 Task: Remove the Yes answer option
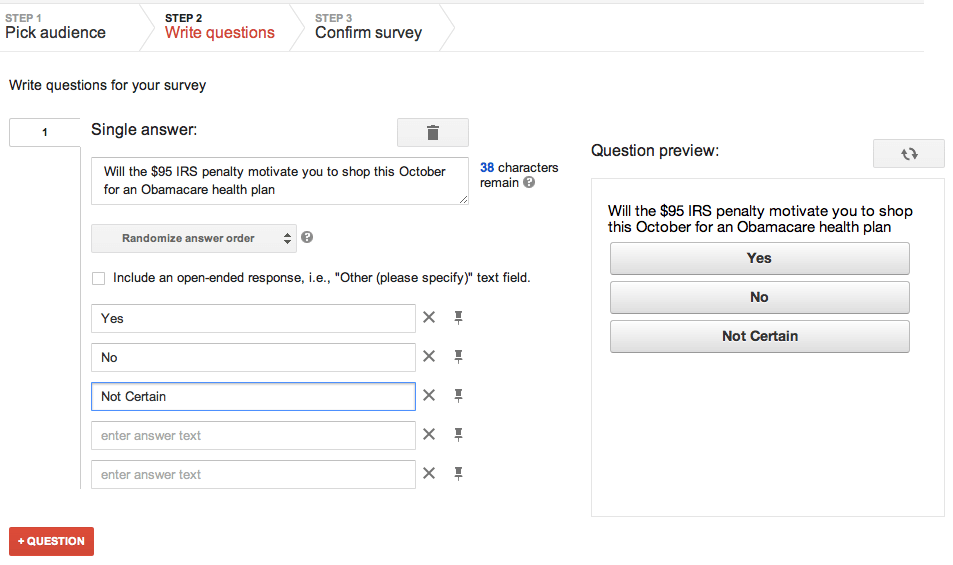coord(429,317)
